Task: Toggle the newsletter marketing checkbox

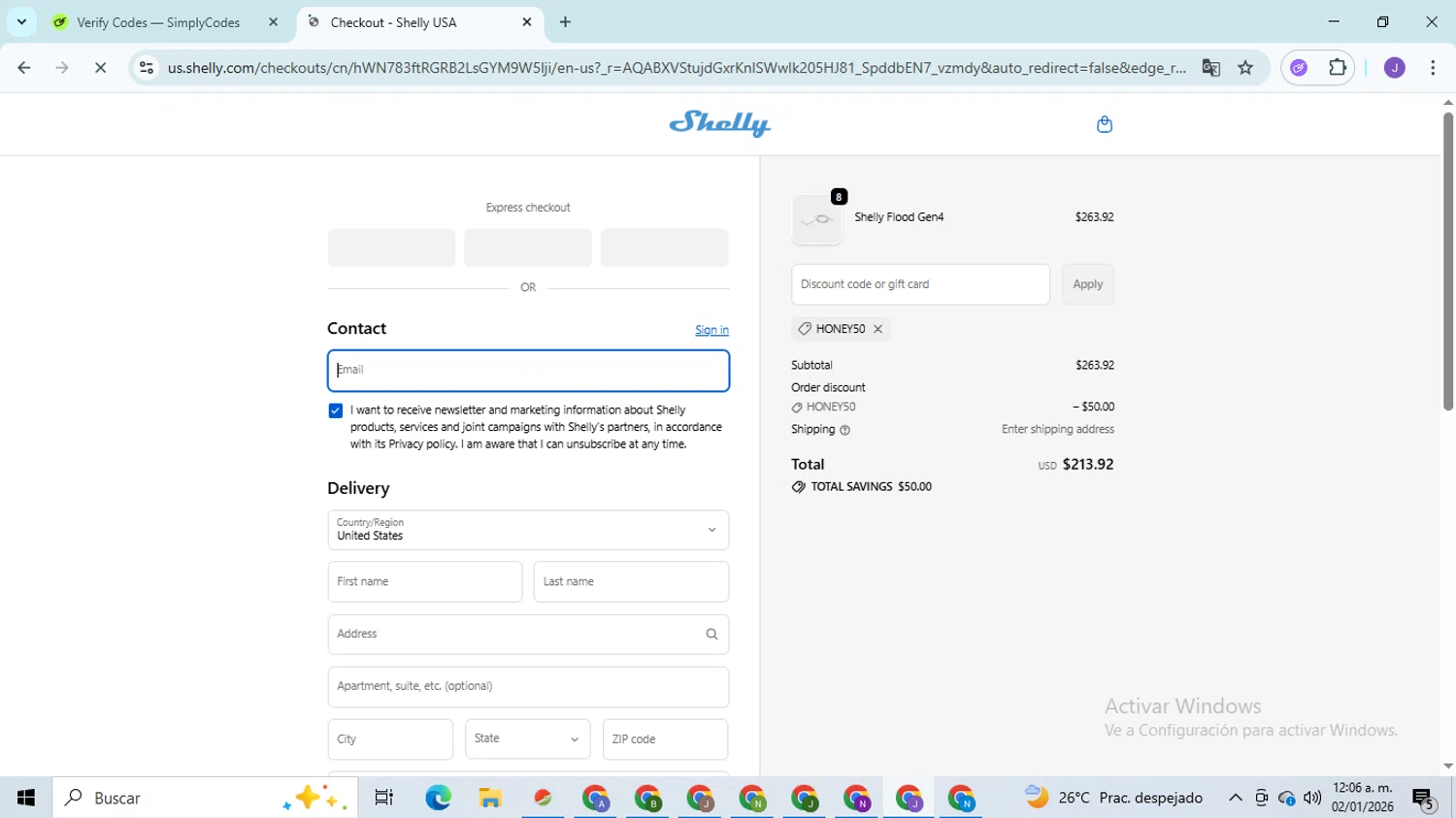Action: tap(336, 410)
